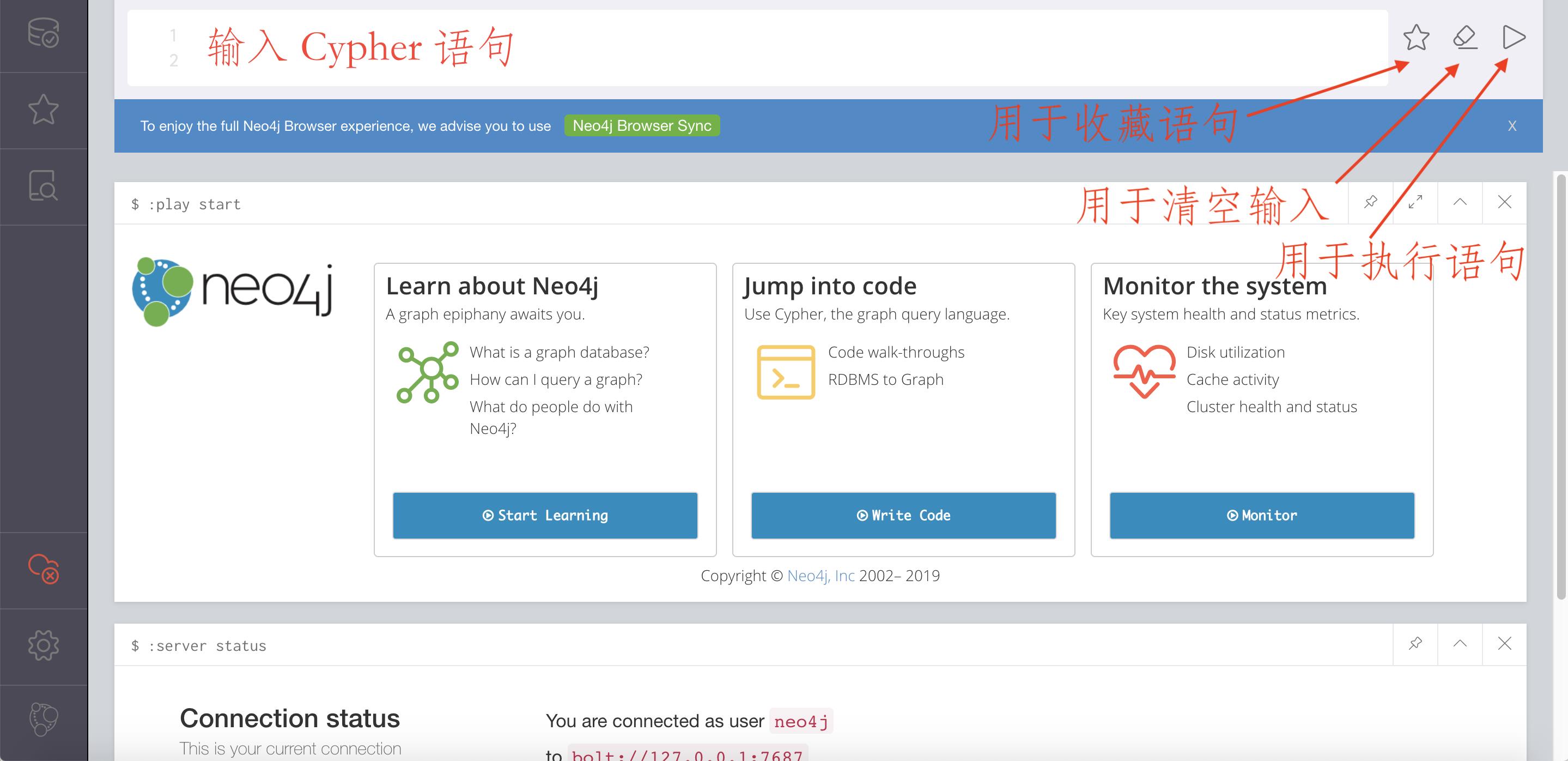Viewport: 1568px width, 761px height.
Task: Click the Start Learning button
Action: tap(545, 513)
